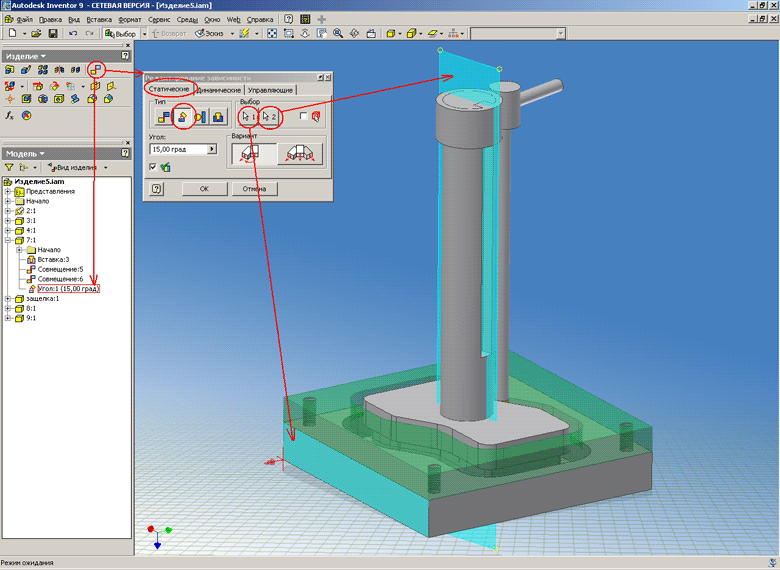
Task: Collapse the 7:1 component node
Action: 7,240
